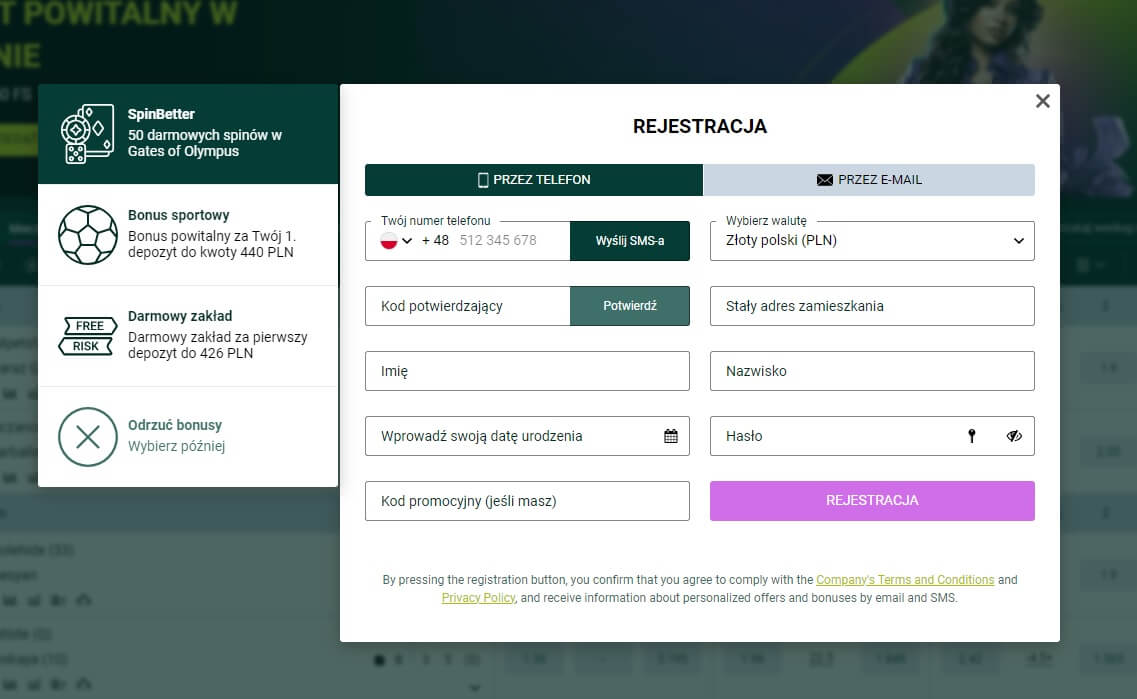Click the Free Risk tickets icon

(x=87, y=336)
